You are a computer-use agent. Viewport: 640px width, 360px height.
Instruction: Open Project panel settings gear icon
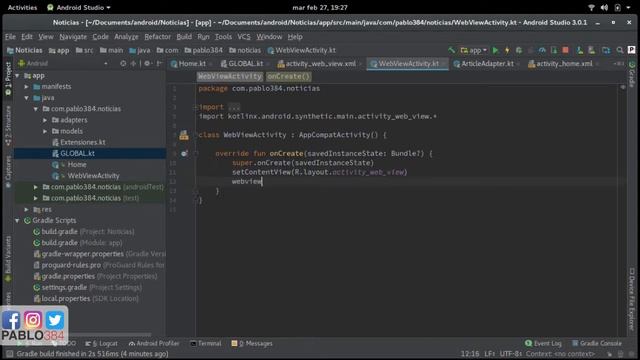point(147,64)
